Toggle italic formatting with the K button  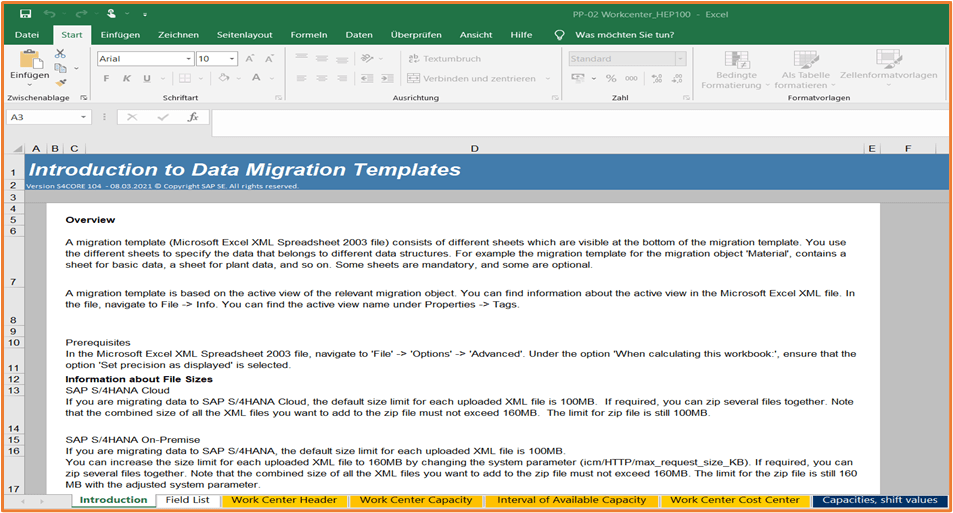tap(128, 78)
